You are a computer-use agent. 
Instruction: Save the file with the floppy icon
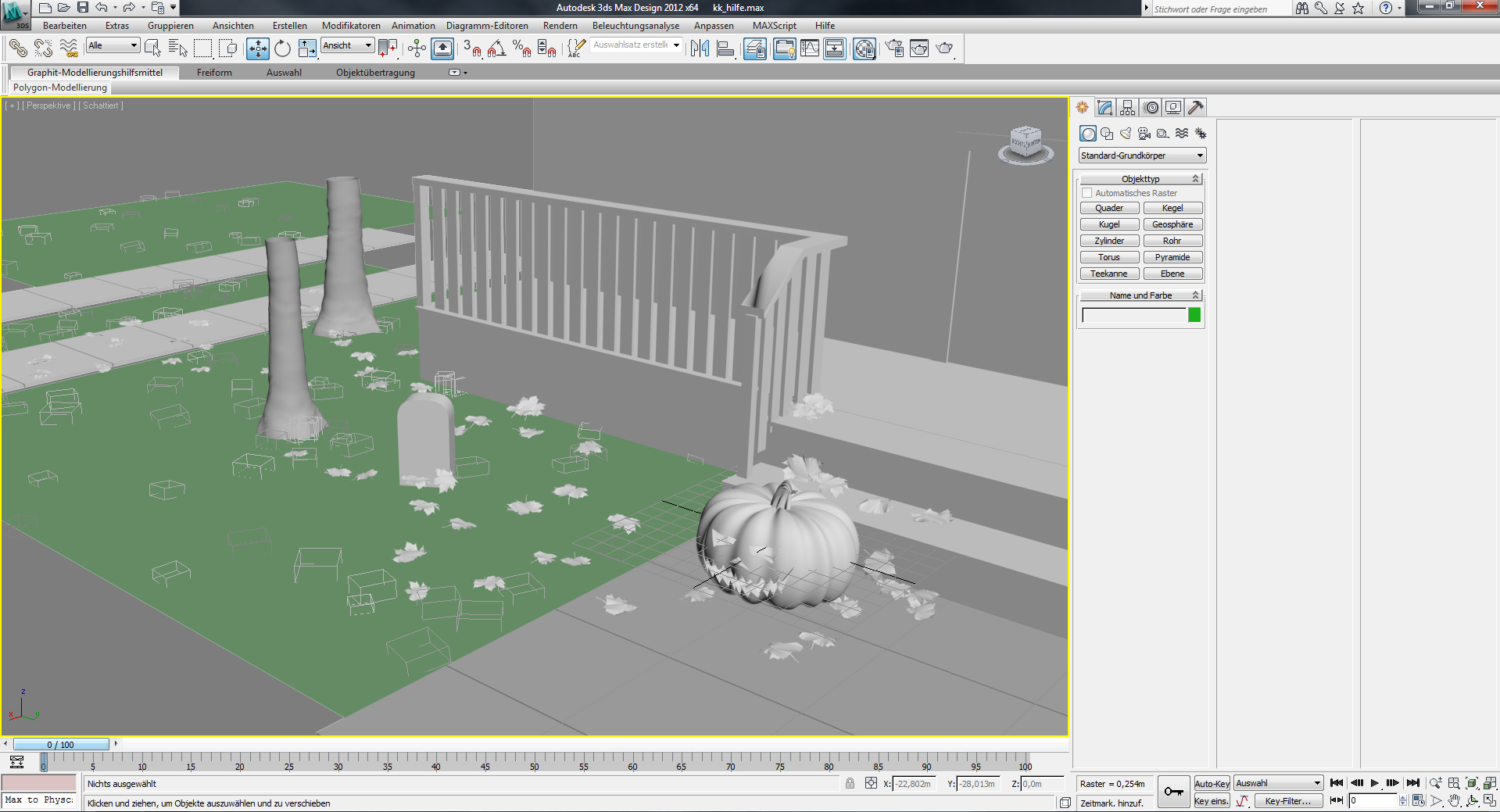83,8
